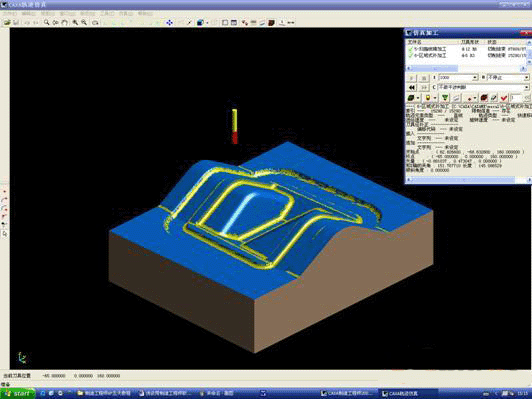The width and height of the screenshot is (532, 399).
Task: Click the blue four-arrow move icon
Action: tap(169, 22)
